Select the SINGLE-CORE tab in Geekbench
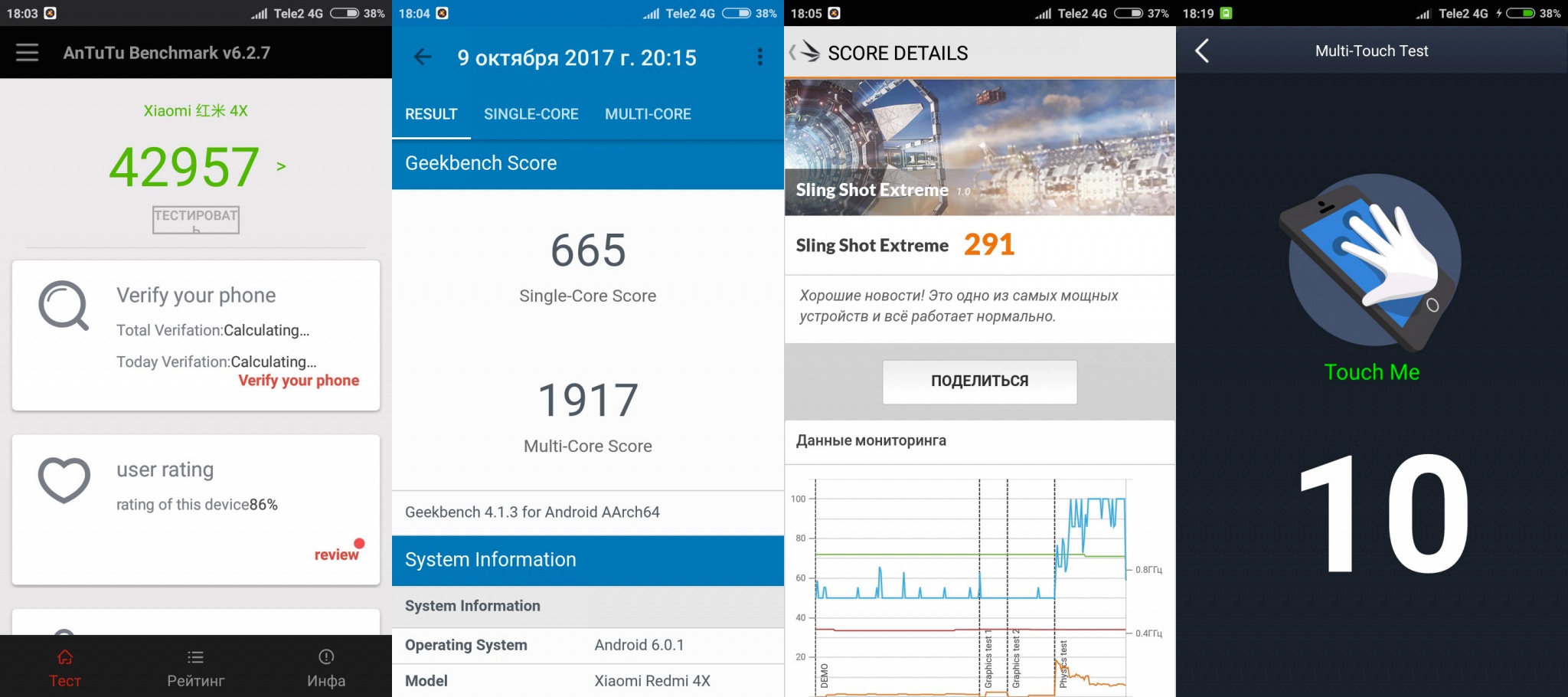1568x697 pixels. [531, 114]
